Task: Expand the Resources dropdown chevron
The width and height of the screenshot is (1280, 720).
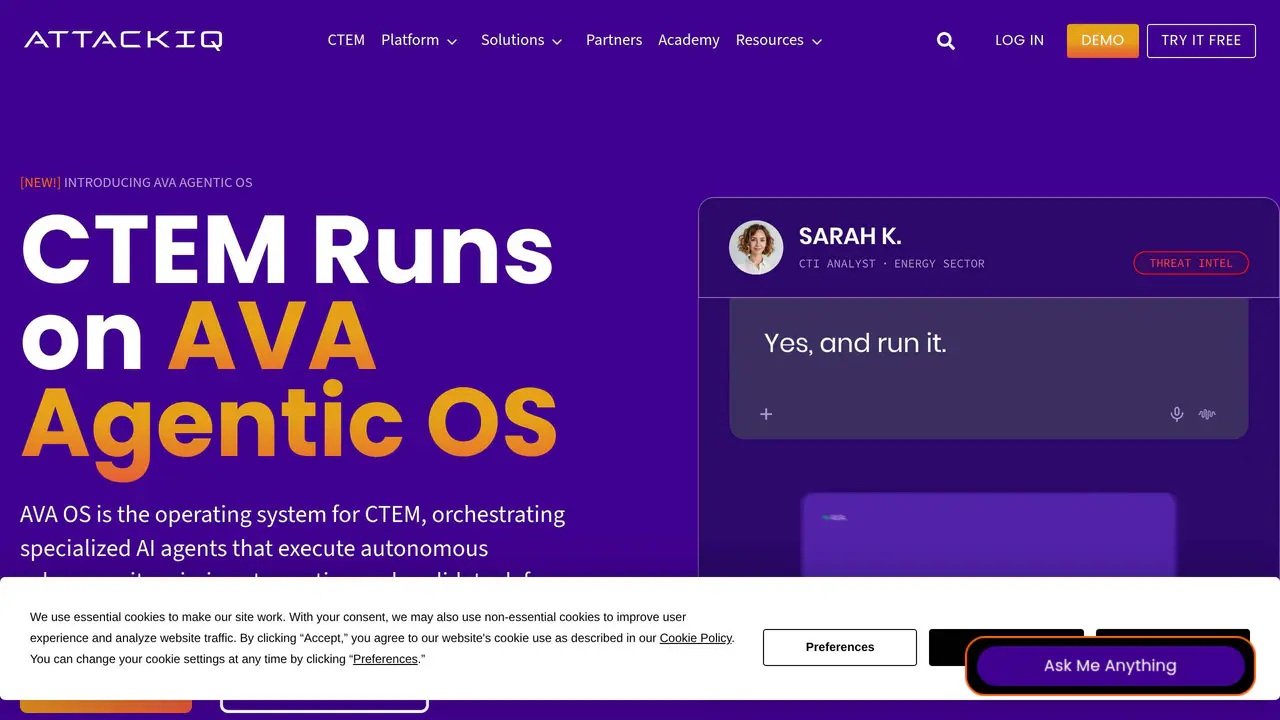Action: (817, 42)
